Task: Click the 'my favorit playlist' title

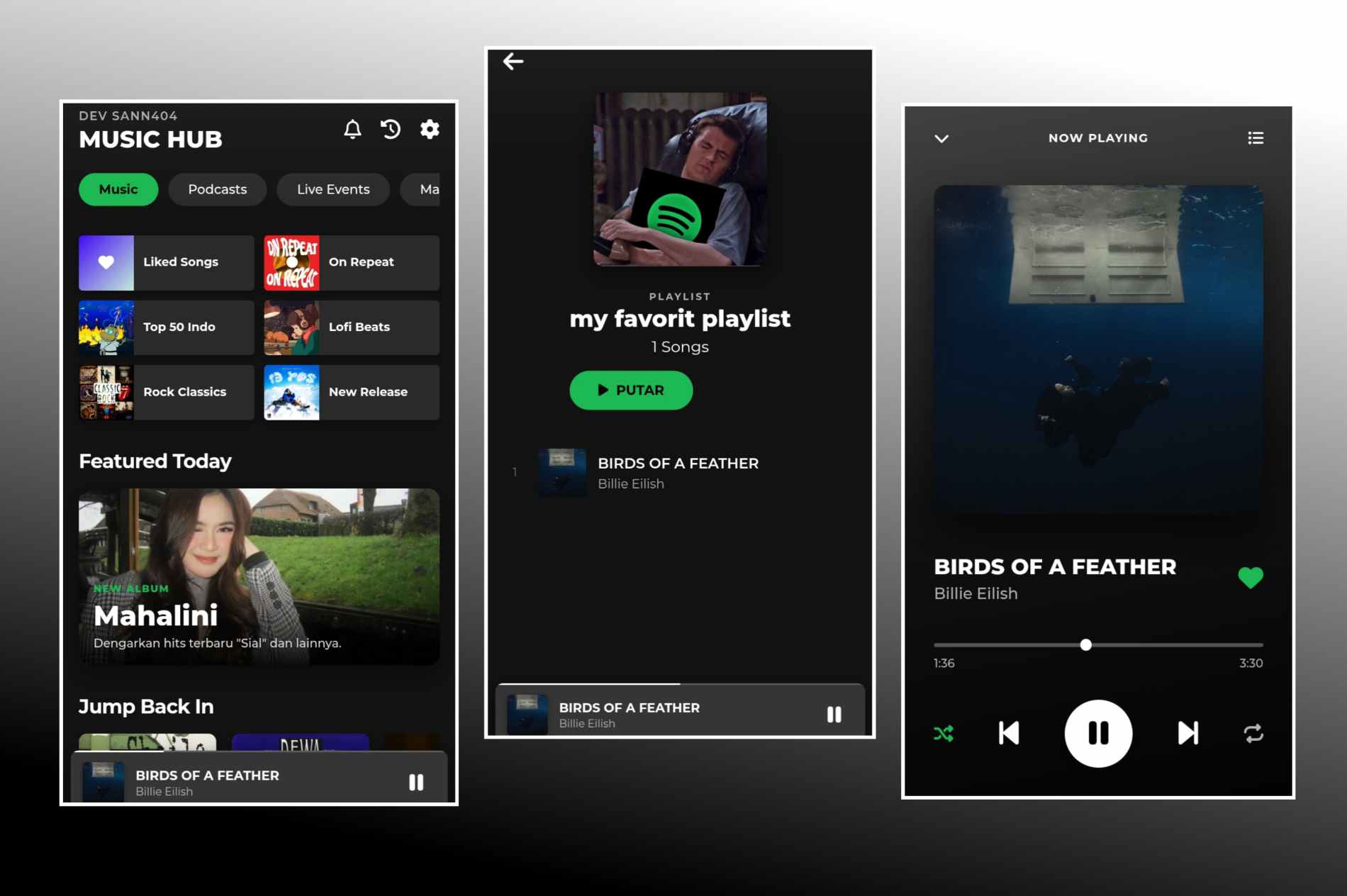Action: click(679, 319)
